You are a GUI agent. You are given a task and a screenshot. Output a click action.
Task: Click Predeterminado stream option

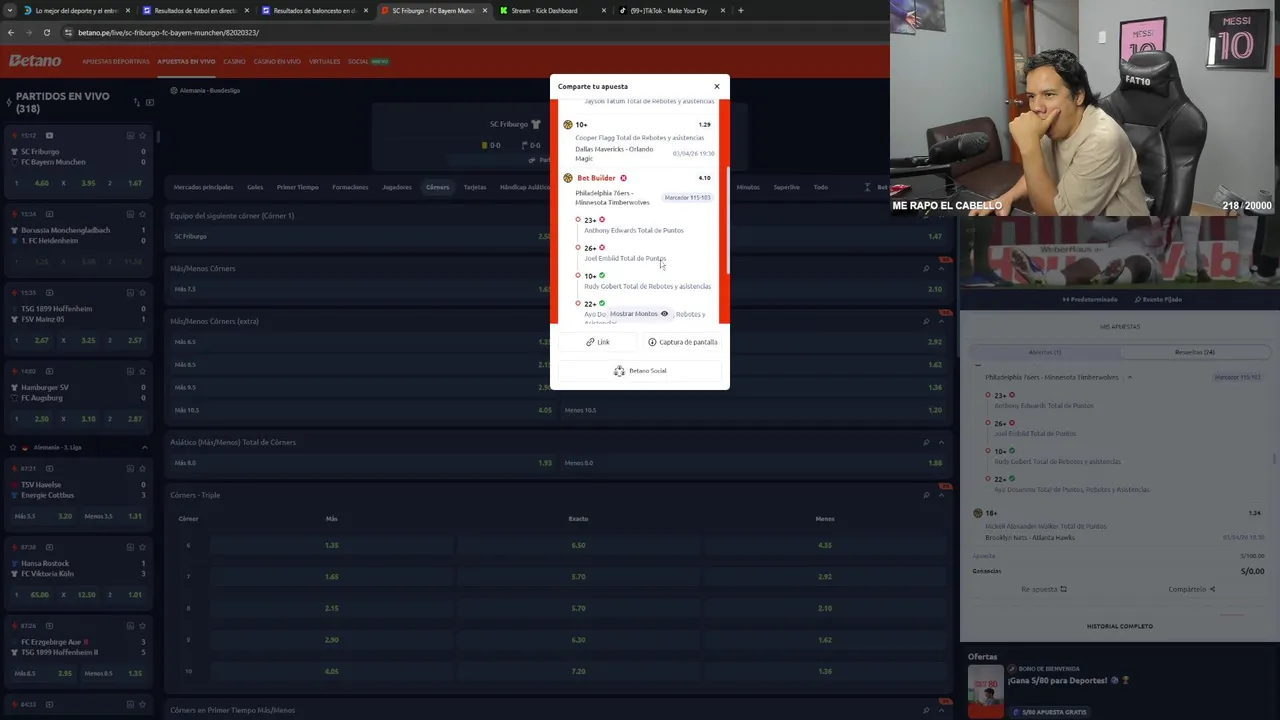coord(1090,299)
